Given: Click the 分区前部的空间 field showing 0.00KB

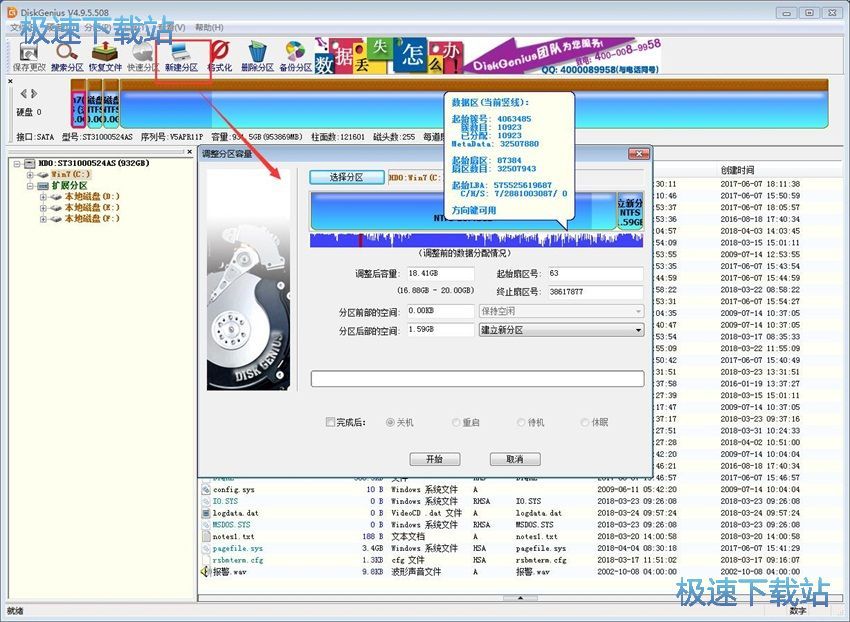Looking at the screenshot, I should 440,311.
